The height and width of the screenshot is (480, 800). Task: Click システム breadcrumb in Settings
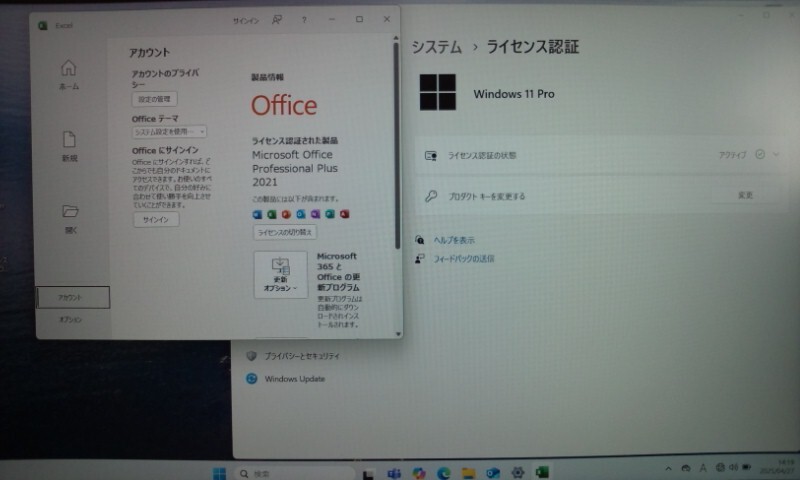437,47
